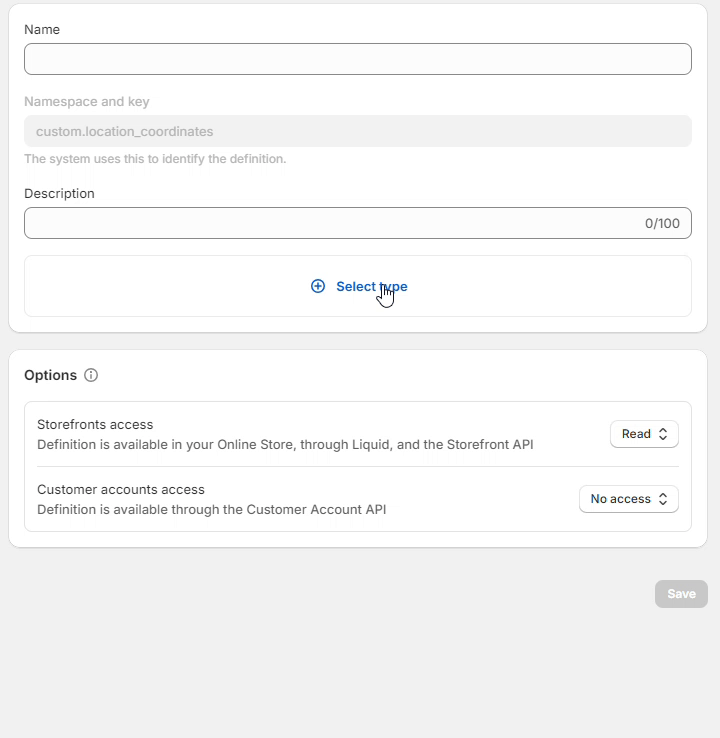The height and width of the screenshot is (738, 720).
Task: Click the custom.location_coordinates namespace field
Action: tap(357, 131)
